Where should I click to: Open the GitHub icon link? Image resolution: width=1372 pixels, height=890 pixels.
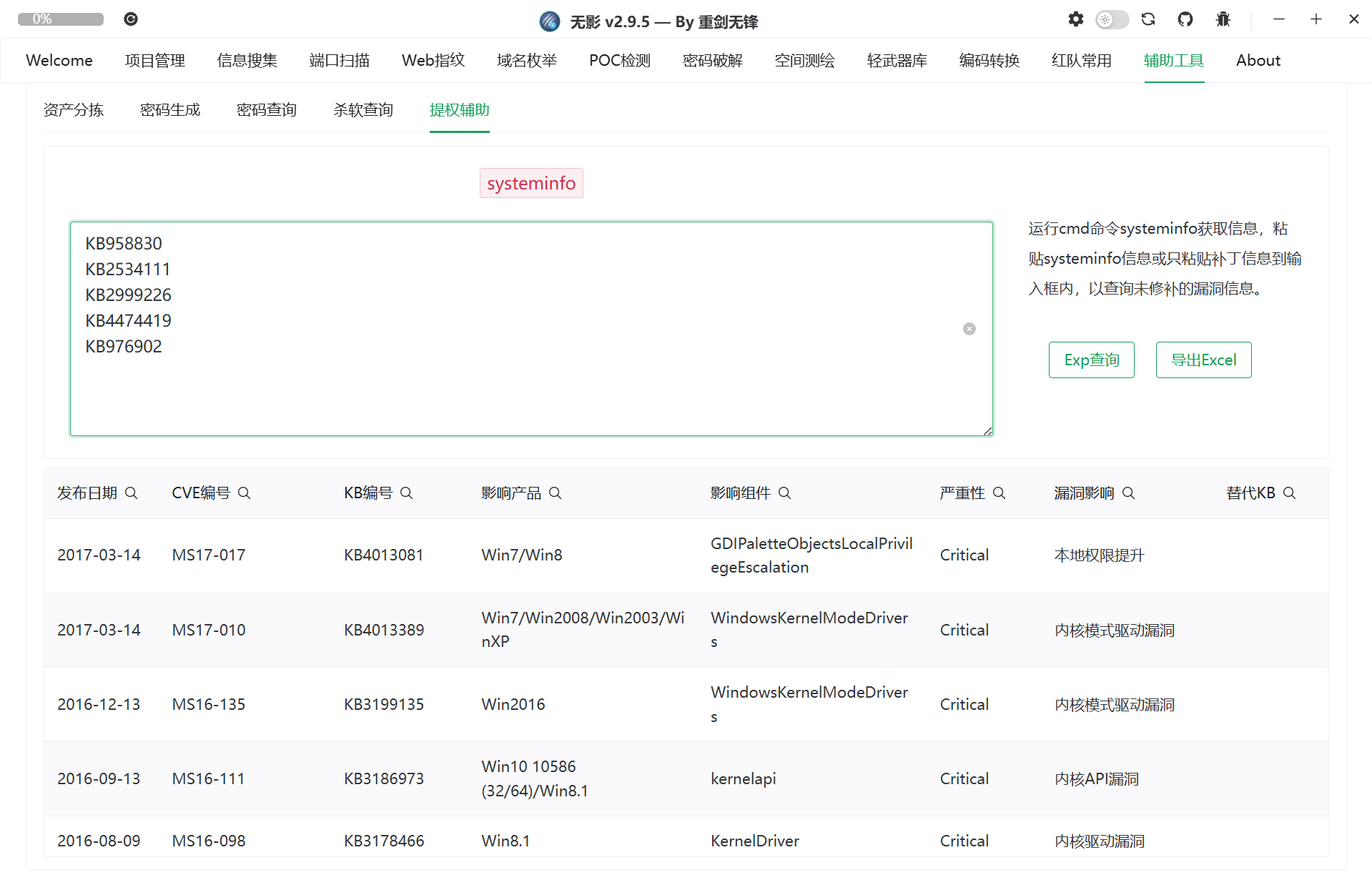coord(1185,19)
